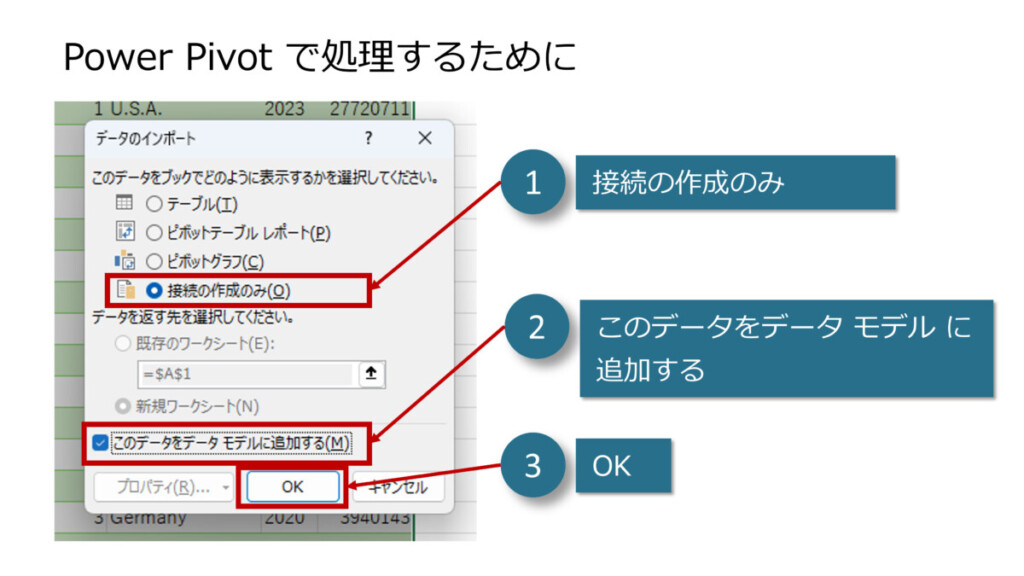Screen dimensions: 1024x576
Task: Close the データのインポート dialog
Action: point(425,138)
